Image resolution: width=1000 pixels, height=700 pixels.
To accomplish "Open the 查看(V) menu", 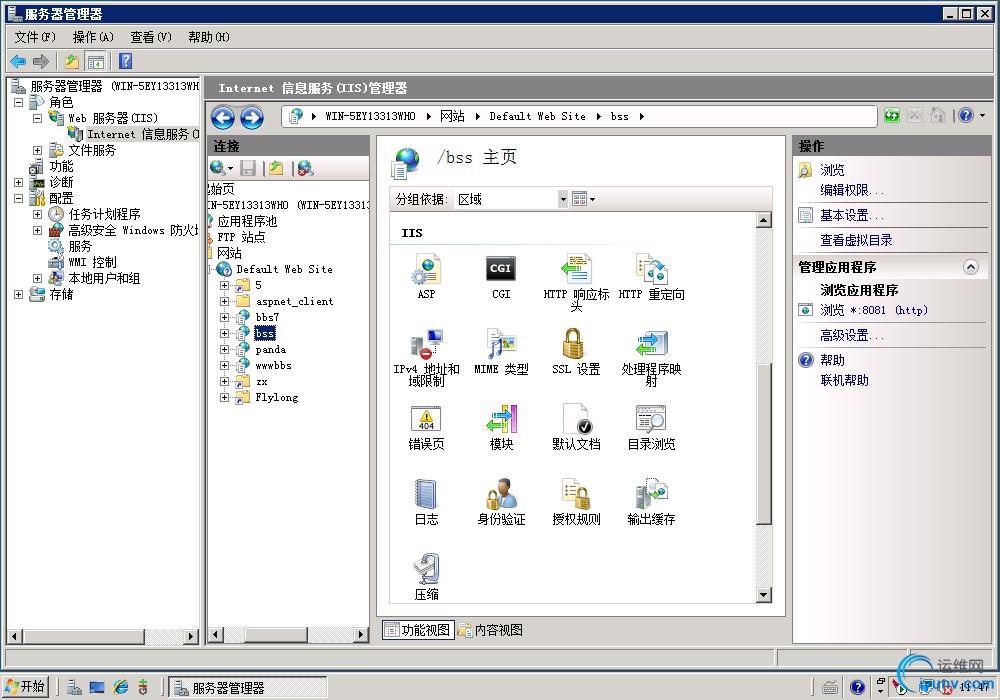I will (x=151, y=37).
